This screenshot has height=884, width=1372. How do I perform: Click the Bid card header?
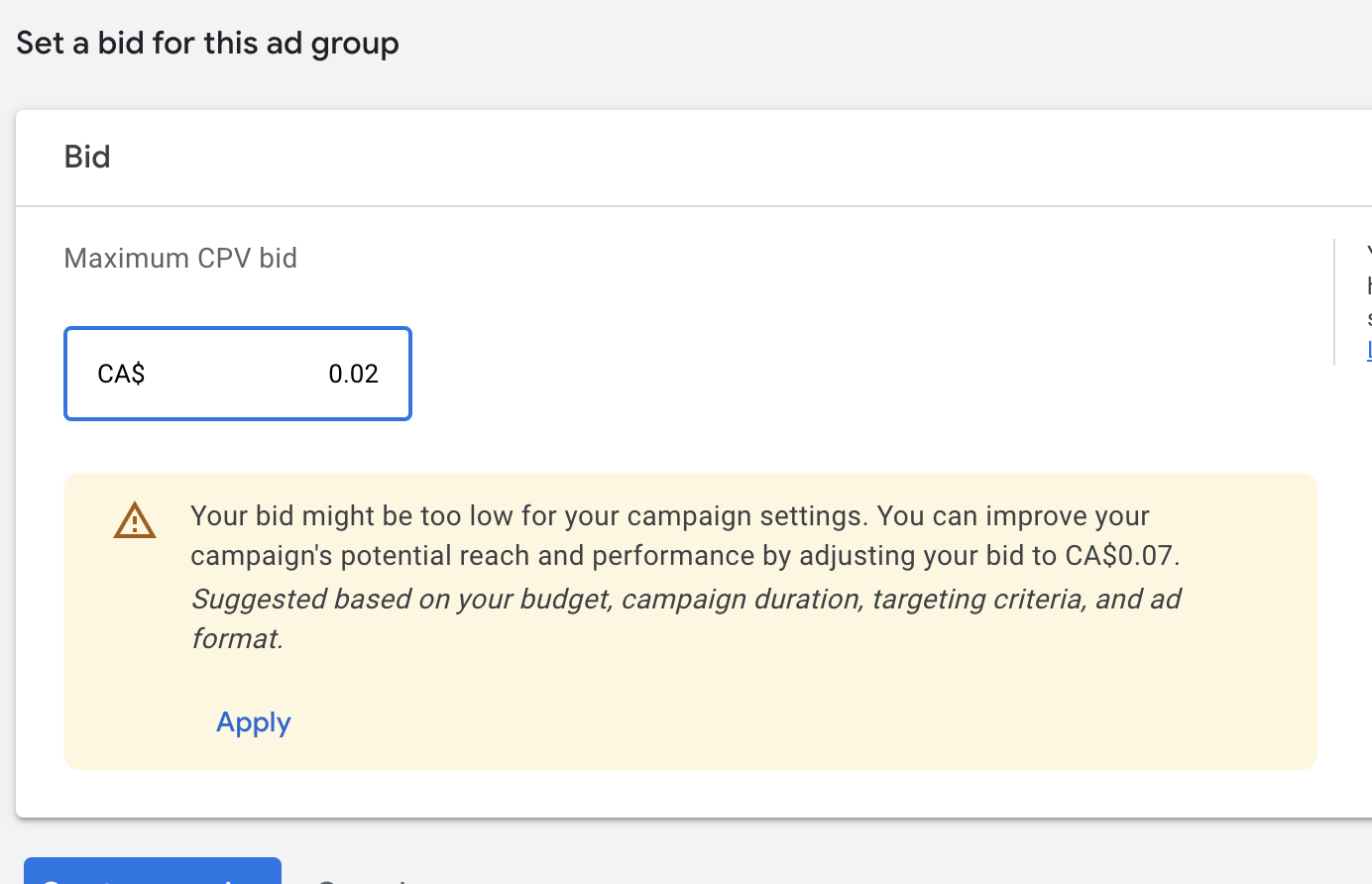[x=87, y=157]
